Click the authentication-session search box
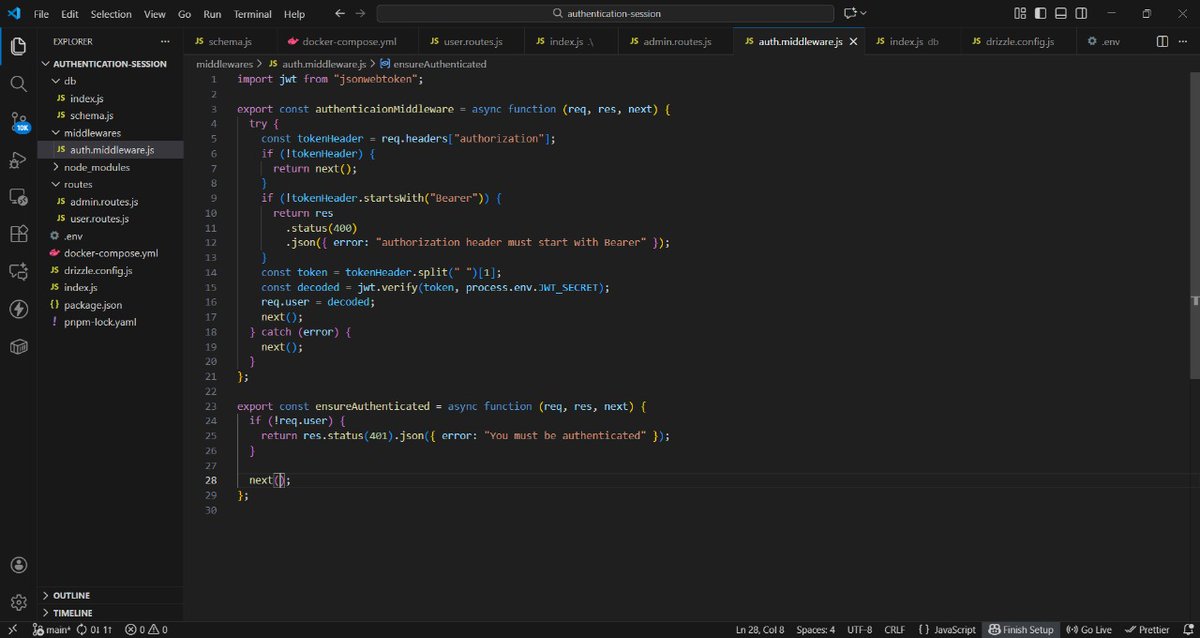Screen dimensions: 1200x638 605,14
